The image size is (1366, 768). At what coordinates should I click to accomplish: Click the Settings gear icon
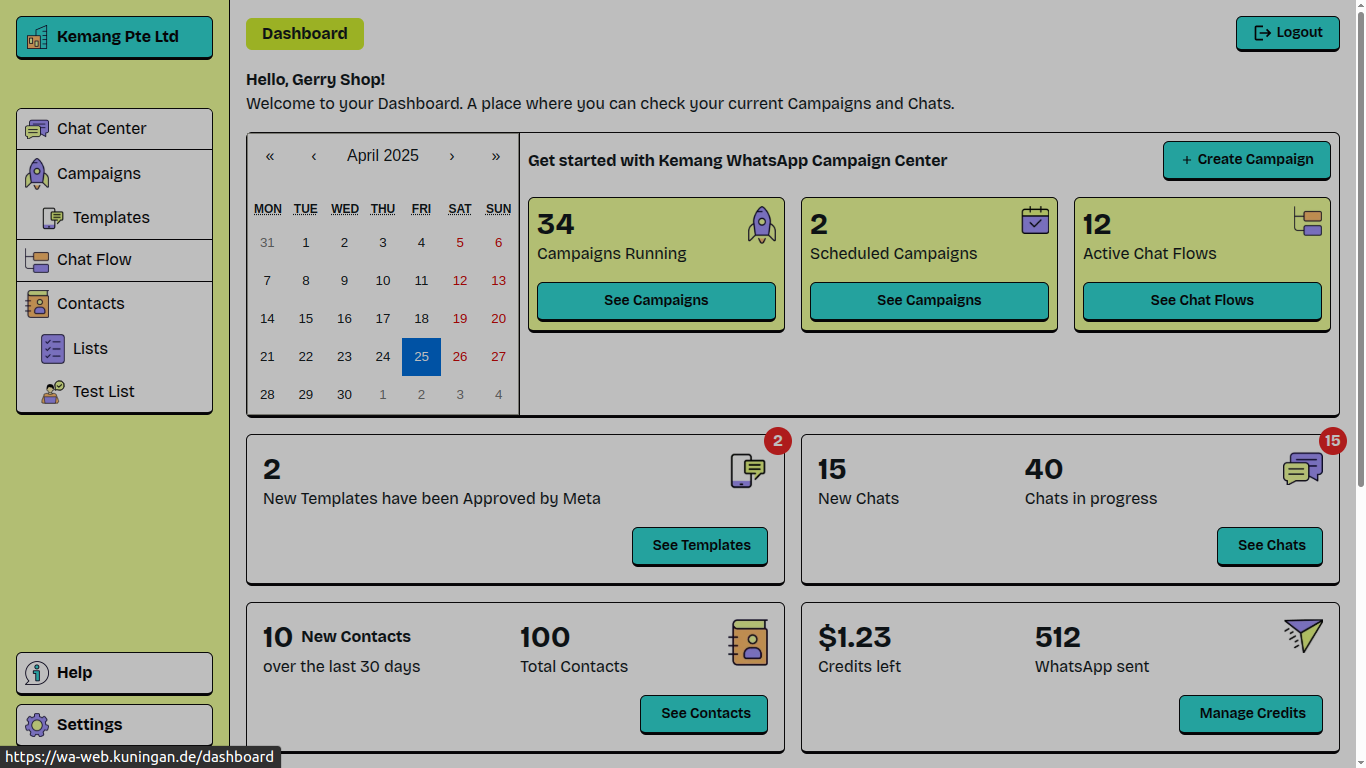37,725
